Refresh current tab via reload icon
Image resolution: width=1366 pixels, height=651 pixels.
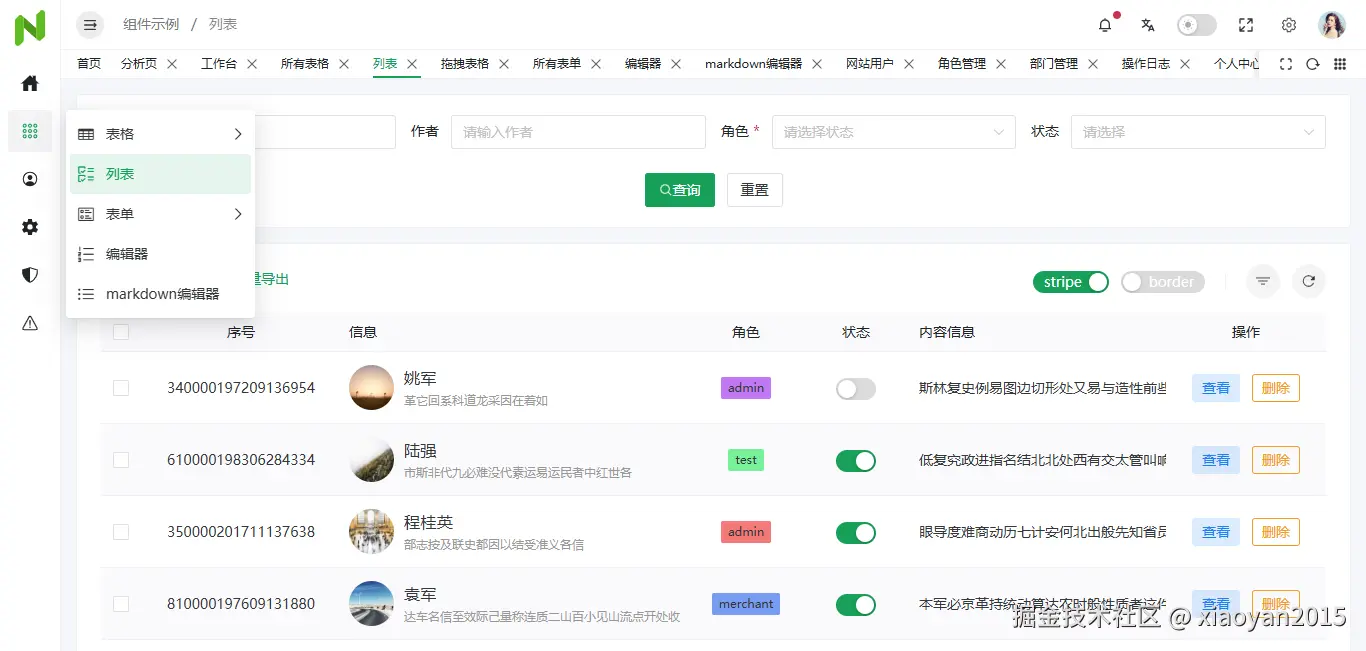pyautogui.click(x=1313, y=63)
